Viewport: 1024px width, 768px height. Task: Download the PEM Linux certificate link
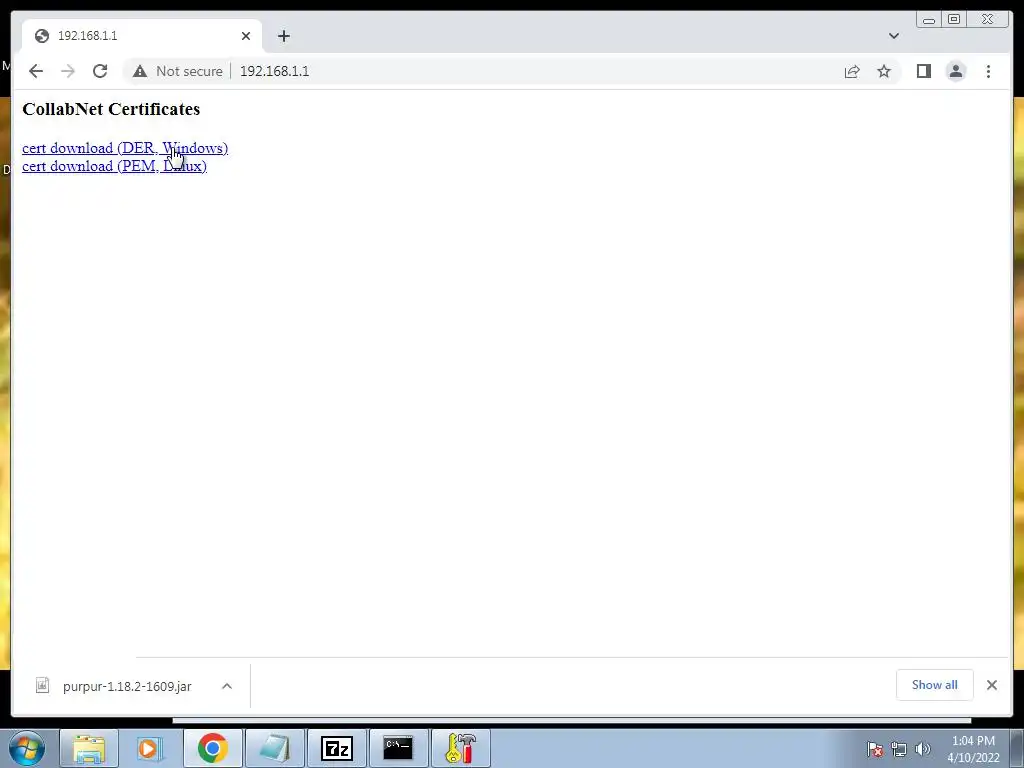point(114,167)
